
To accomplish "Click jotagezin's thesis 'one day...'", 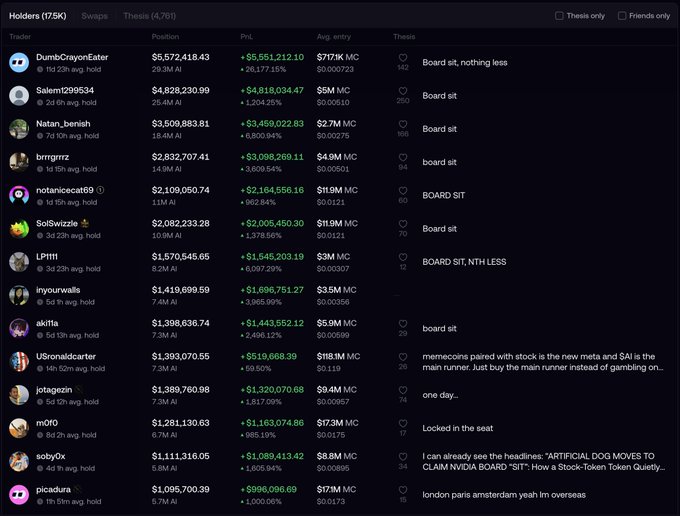I will pyautogui.click(x=440, y=395).
